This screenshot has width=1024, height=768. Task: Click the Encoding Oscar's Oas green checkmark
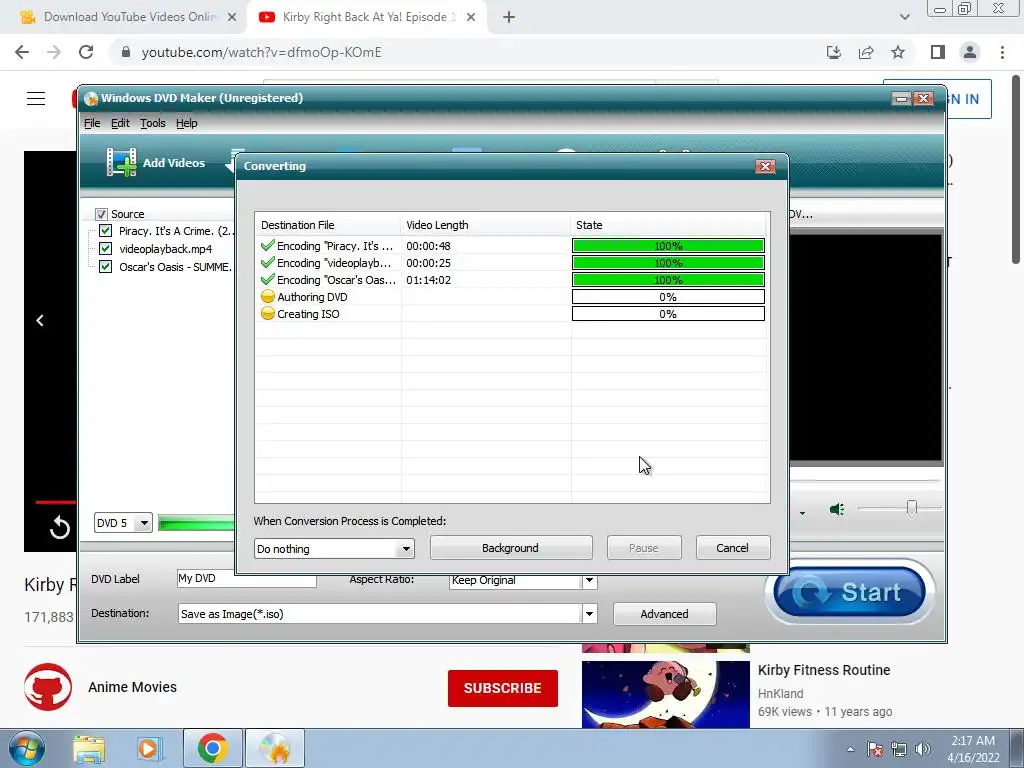(267, 280)
